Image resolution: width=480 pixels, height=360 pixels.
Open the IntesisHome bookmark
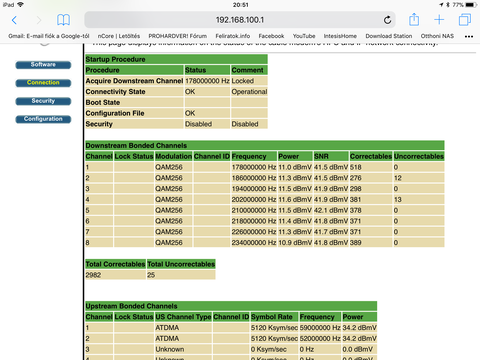(x=340, y=36)
